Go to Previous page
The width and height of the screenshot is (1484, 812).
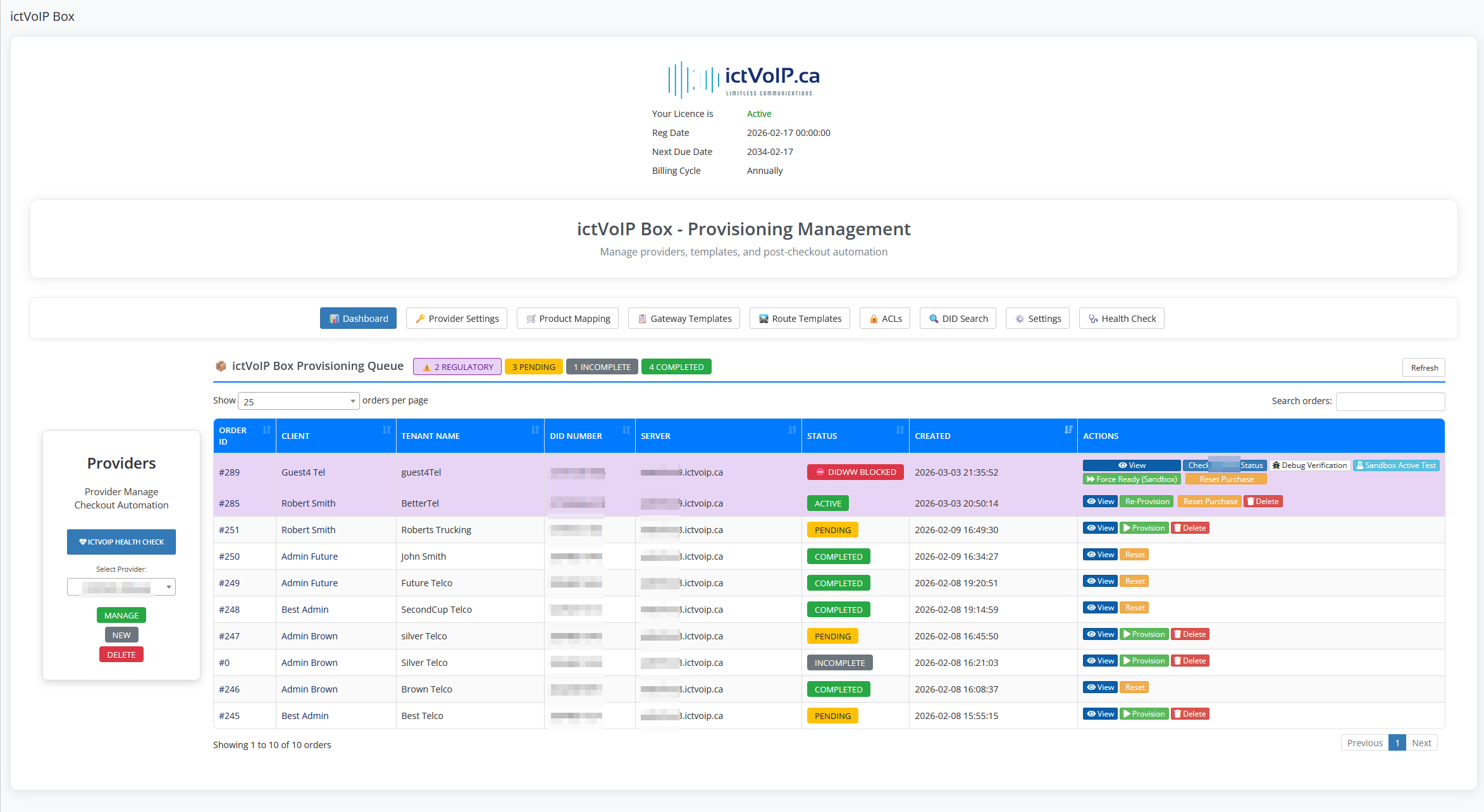pyautogui.click(x=1364, y=743)
